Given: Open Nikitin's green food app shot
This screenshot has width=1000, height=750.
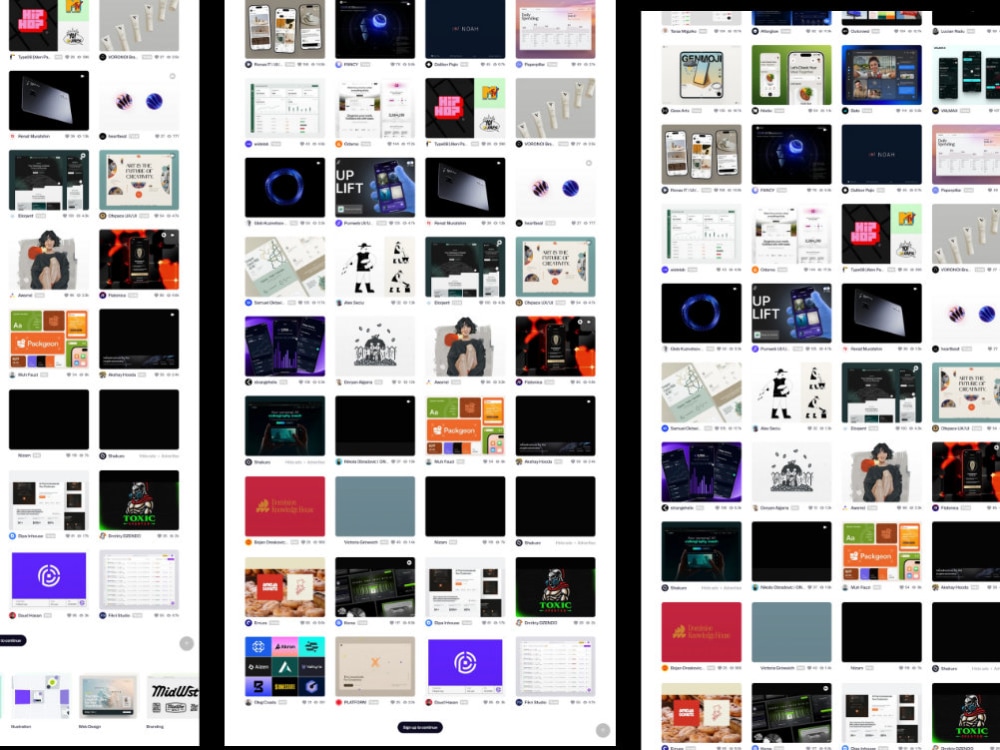Looking at the screenshot, I should tap(791, 75).
